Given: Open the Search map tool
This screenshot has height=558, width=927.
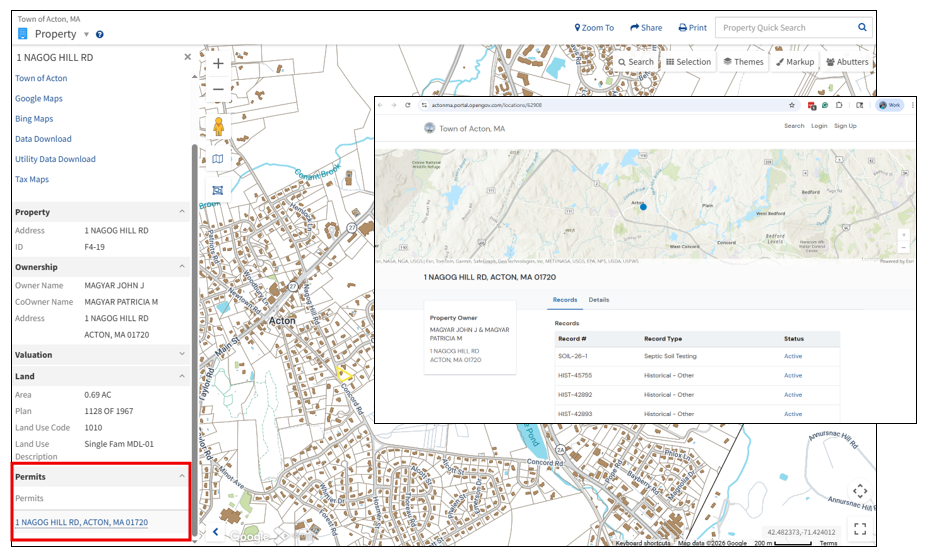Looking at the screenshot, I should (636, 61).
